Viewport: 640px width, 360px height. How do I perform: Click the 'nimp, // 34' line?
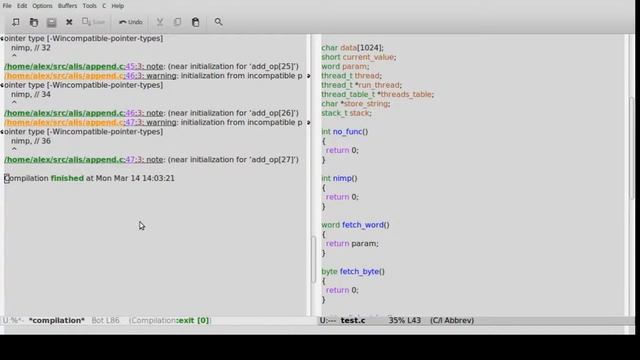(x=31, y=94)
